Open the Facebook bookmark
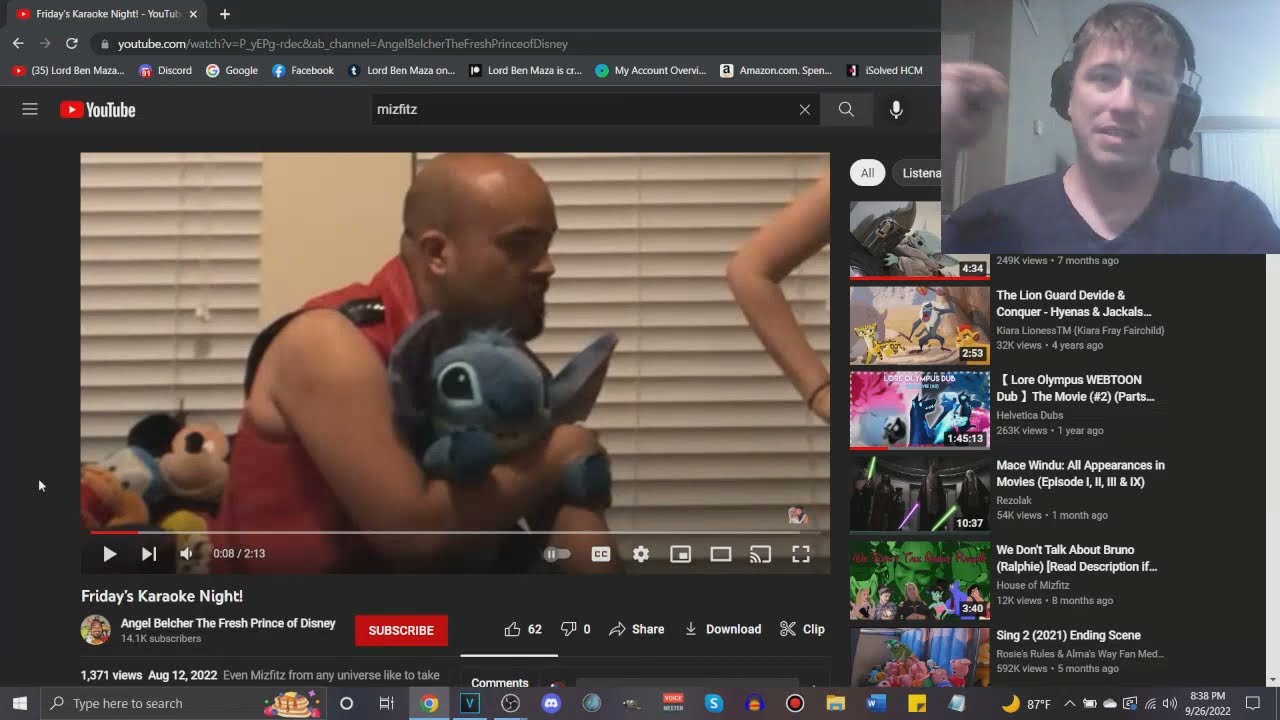This screenshot has height=720, width=1280. pyautogui.click(x=303, y=70)
